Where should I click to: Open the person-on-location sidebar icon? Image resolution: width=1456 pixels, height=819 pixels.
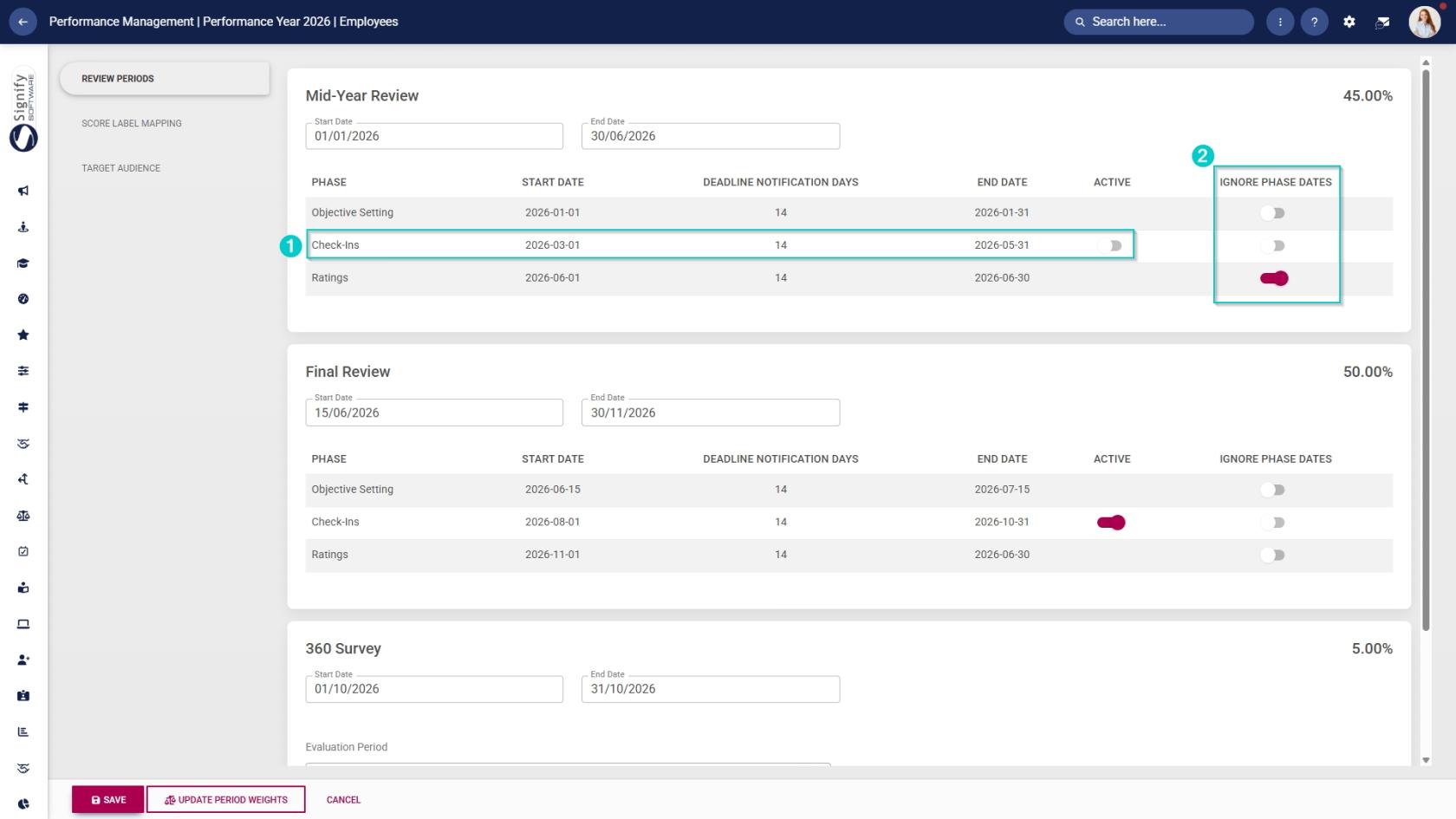coord(23,227)
